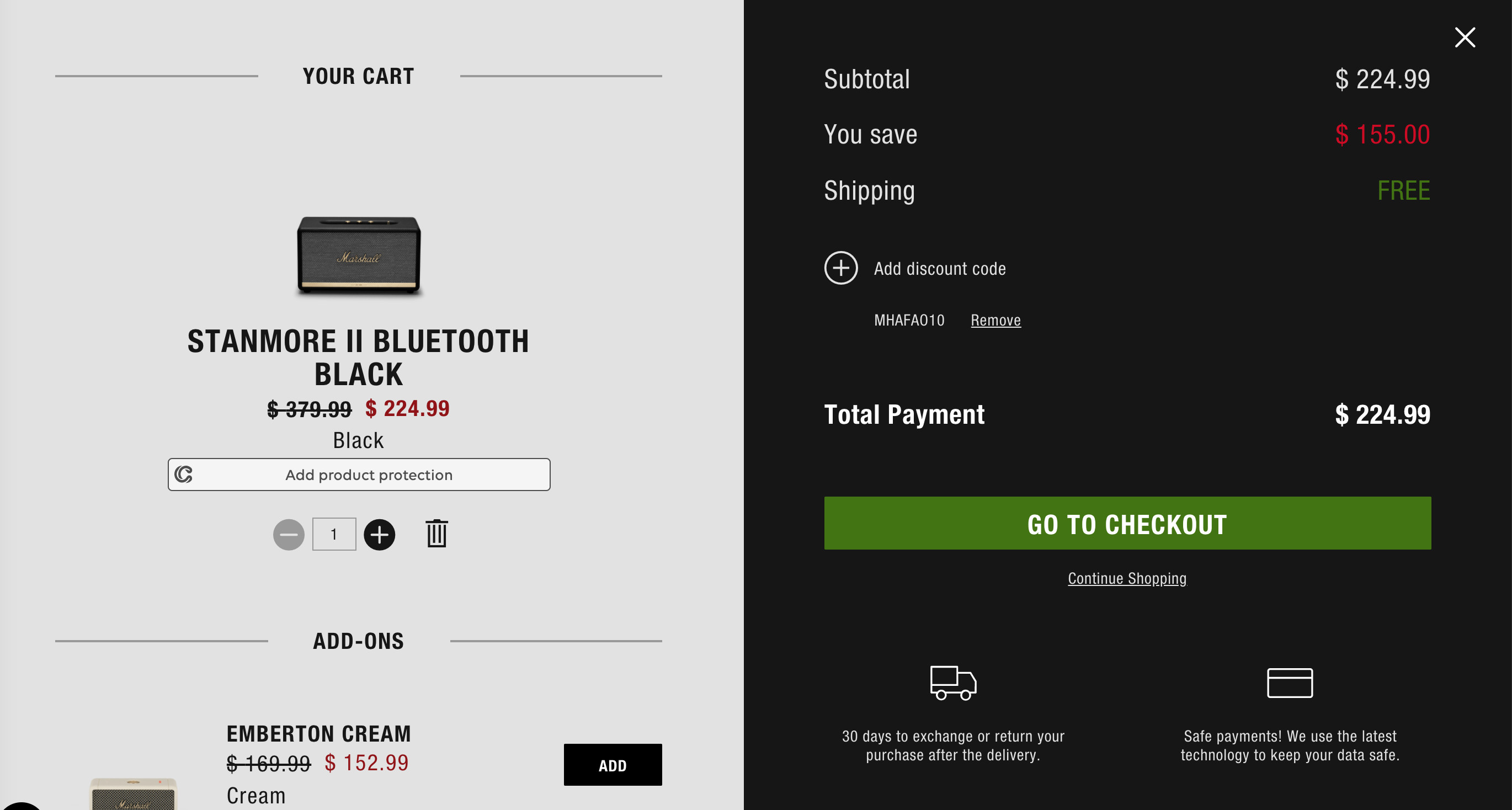Click the quantity input field
Image resolution: width=1512 pixels, height=810 pixels.
click(334, 534)
